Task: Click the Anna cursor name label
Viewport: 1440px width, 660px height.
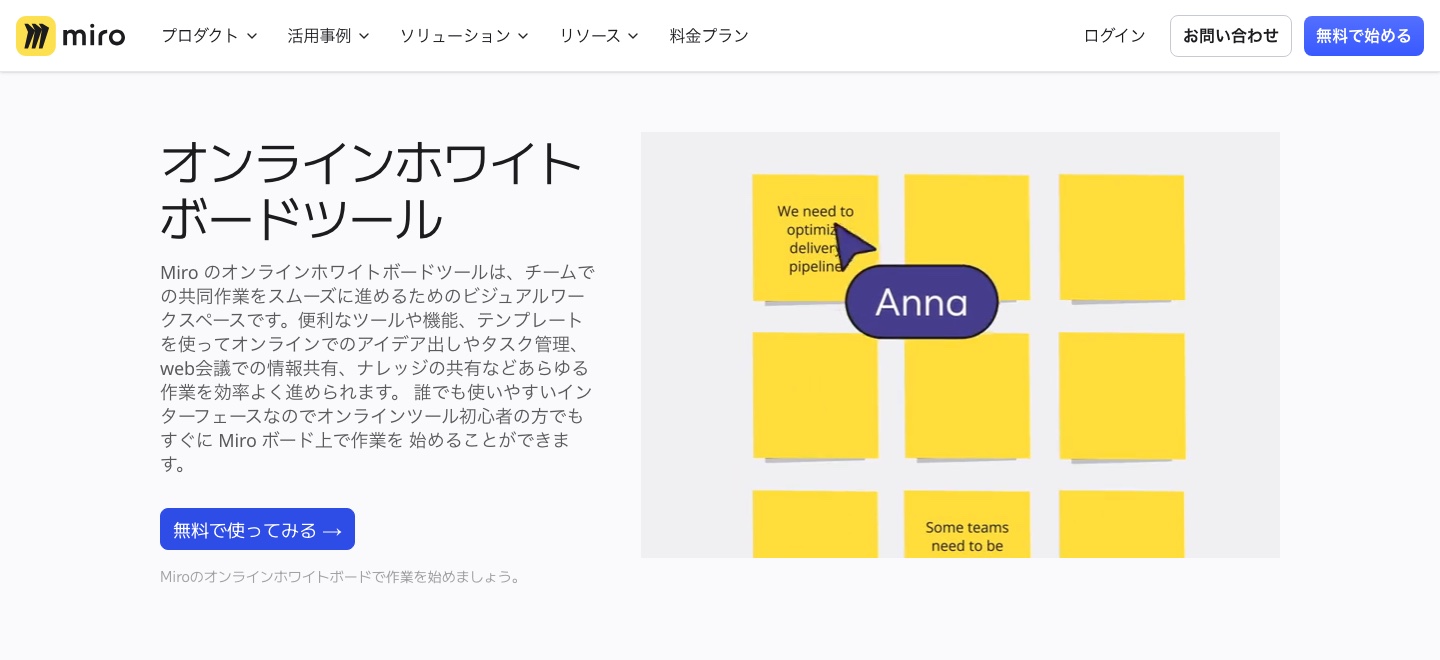Action: pyautogui.click(x=922, y=302)
